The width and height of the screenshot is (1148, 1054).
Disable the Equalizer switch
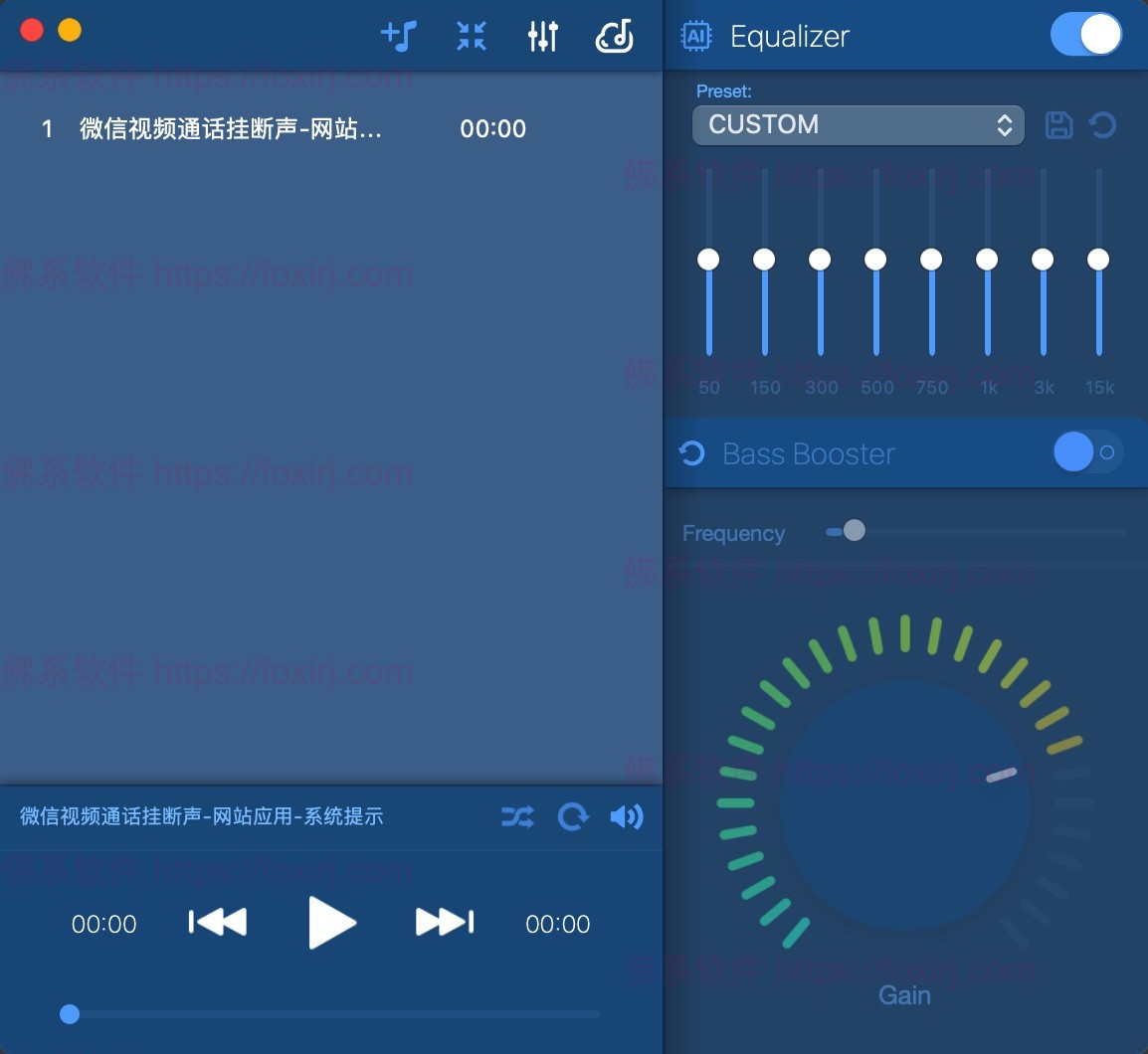click(1086, 34)
